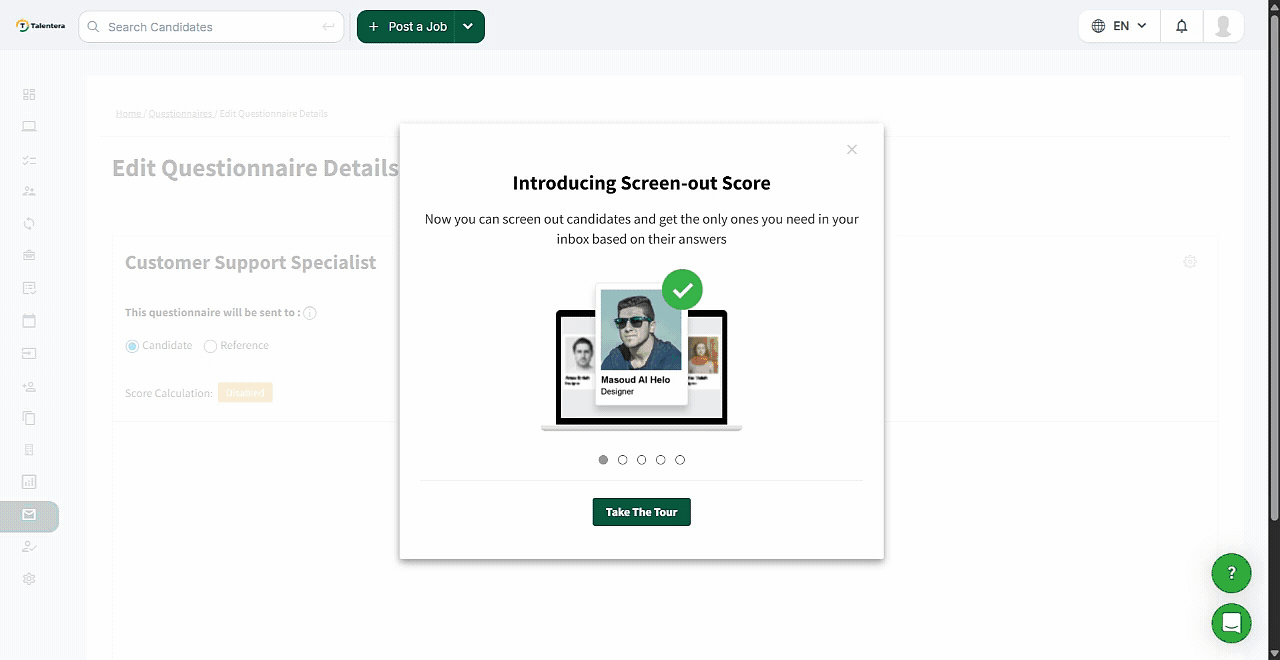Open Questionnaires breadcrumb link

pyautogui.click(x=180, y=114)
